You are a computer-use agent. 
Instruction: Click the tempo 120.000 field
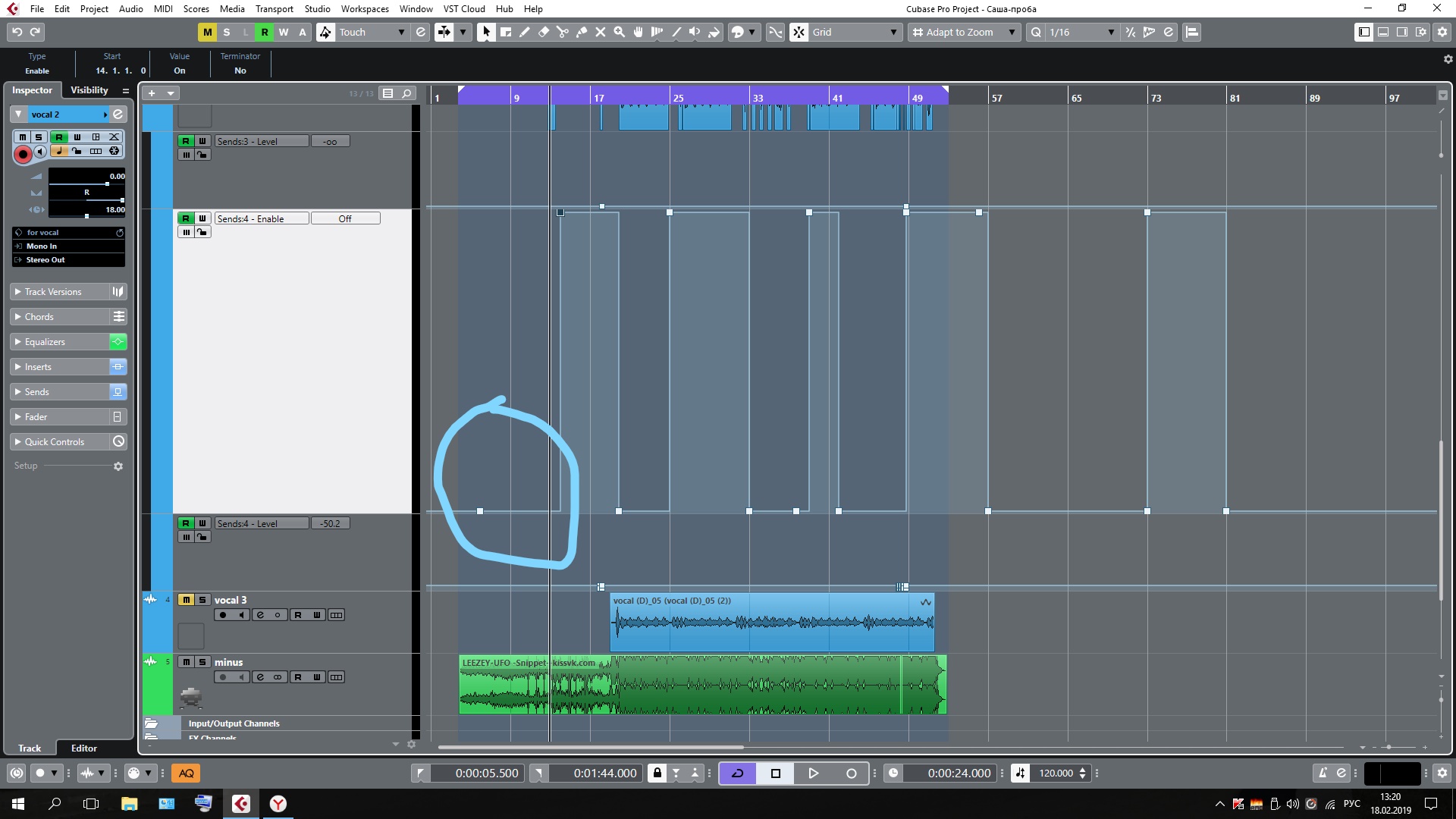click(x=1056, y=773)
